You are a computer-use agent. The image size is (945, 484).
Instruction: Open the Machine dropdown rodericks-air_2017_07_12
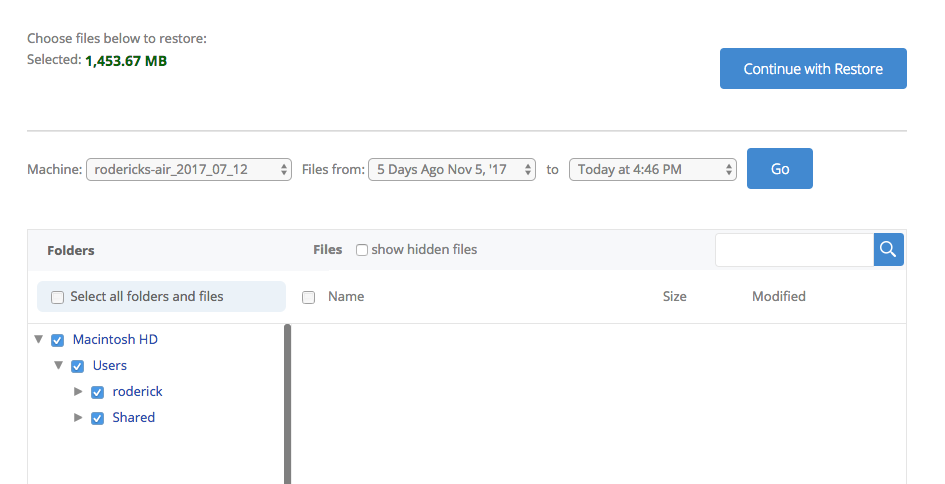[x=189, y=169]
